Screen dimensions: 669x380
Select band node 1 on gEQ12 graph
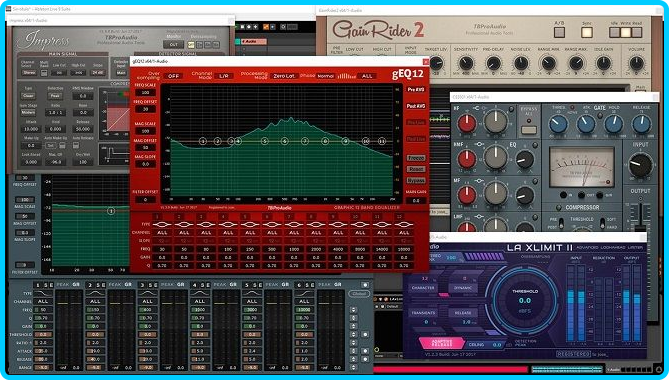[203, 141]
